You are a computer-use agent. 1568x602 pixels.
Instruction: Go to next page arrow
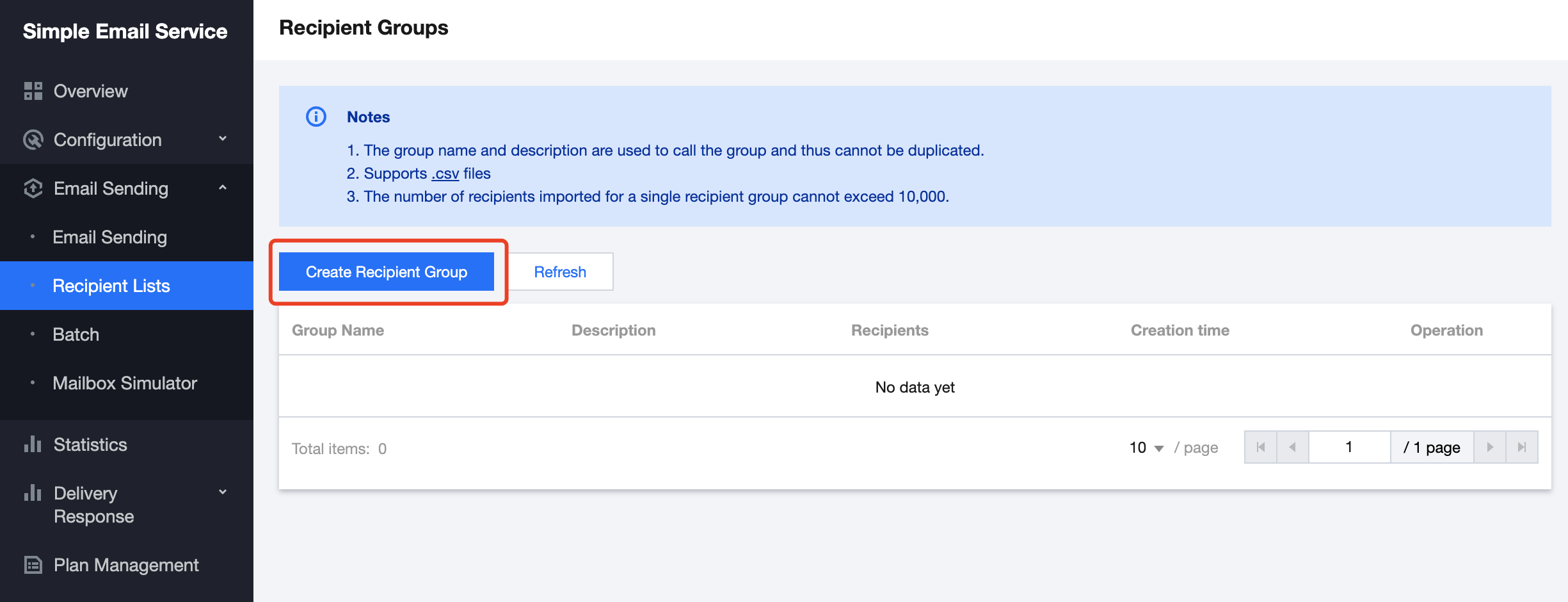(1490, 447)
